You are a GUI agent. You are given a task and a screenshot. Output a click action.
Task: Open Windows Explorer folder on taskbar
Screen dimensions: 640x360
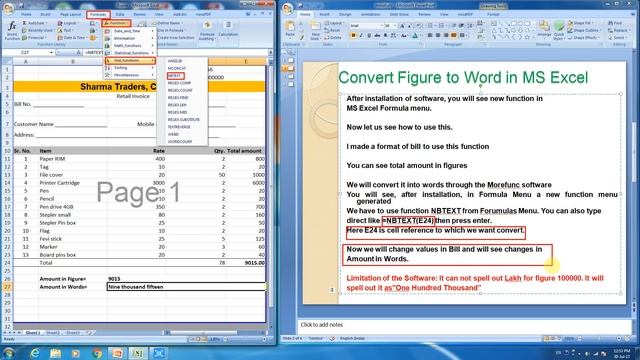click(x=56, y=353)
